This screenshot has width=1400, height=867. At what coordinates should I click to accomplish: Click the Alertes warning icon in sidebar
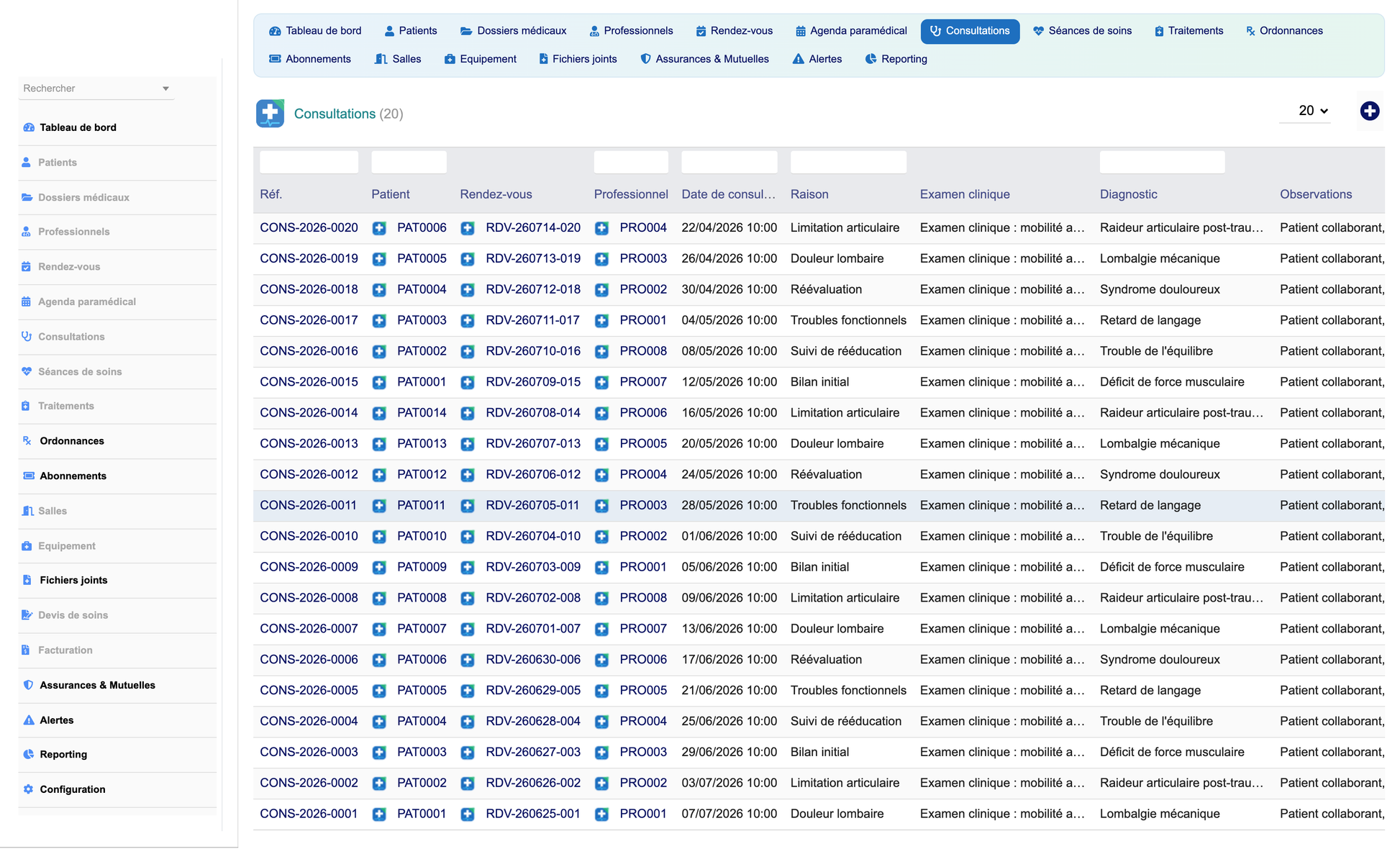28,720
